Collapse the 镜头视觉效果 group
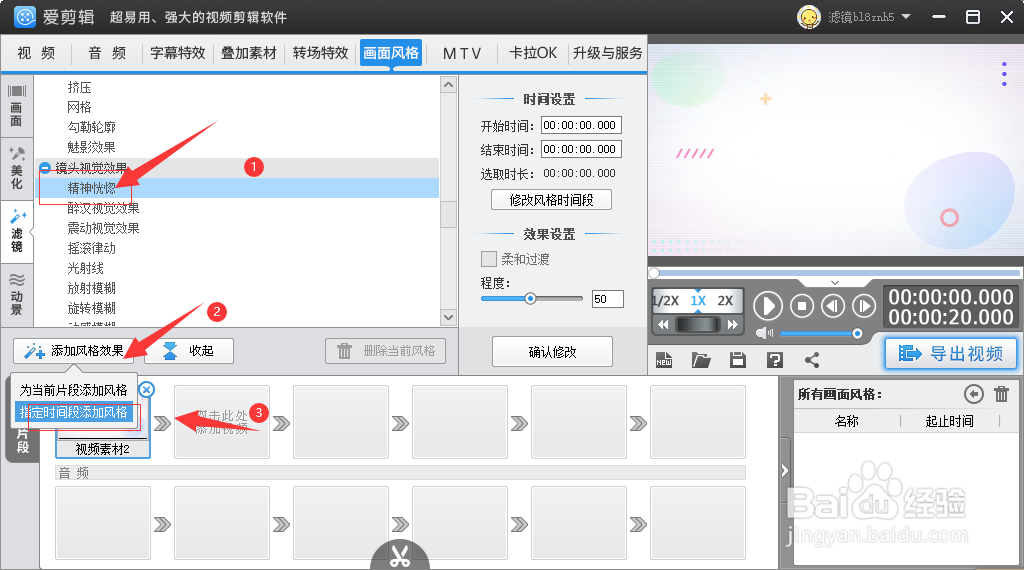This screenshot has height=570, width=1024. 45,168
